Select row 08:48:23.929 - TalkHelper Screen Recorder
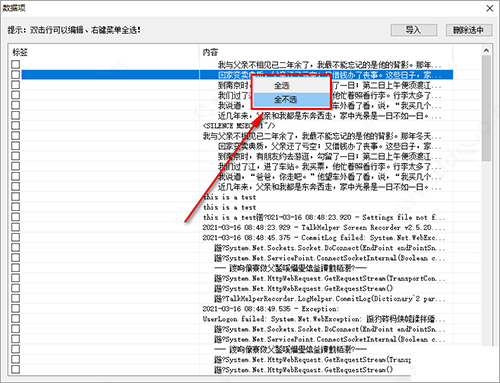 [x=324, y=227]
